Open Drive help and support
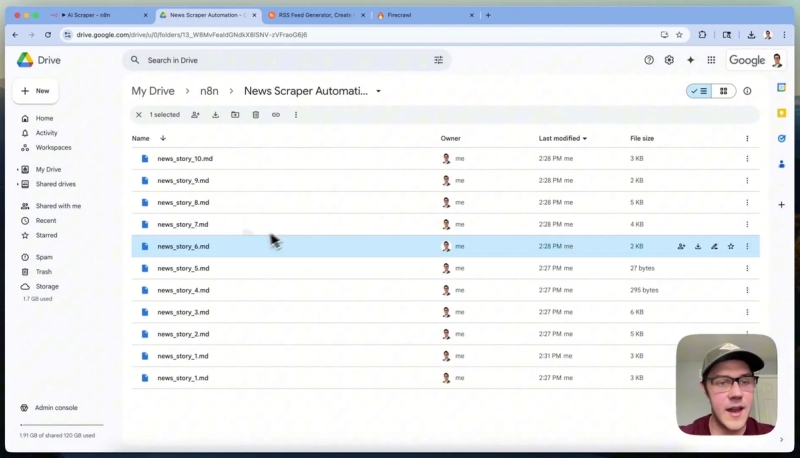This screenshot has height=458, width=800. tap(648, 60)
